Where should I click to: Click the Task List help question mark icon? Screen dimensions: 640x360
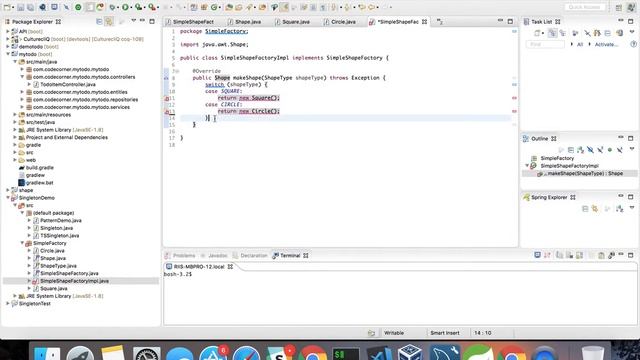[633, 44]
